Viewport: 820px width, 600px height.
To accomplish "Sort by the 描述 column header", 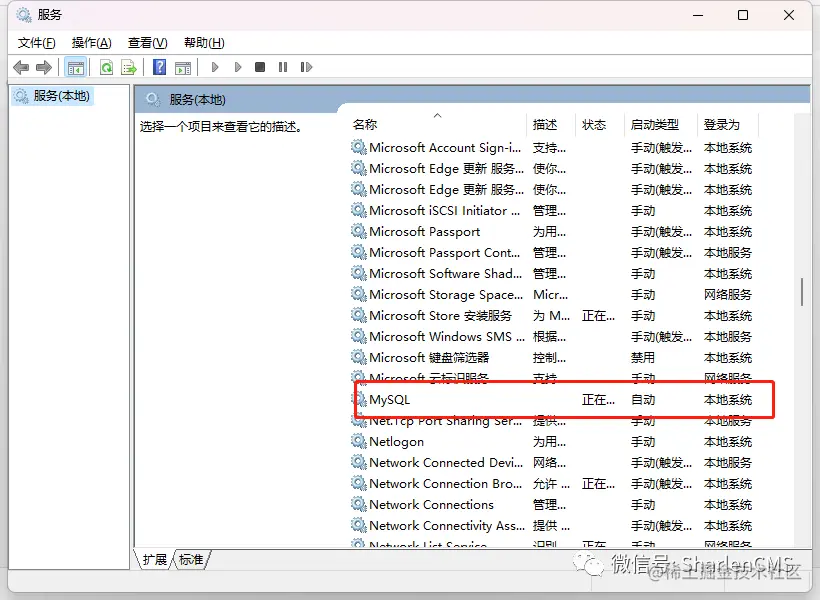I will pyautogui.click(x=551, y=125).
